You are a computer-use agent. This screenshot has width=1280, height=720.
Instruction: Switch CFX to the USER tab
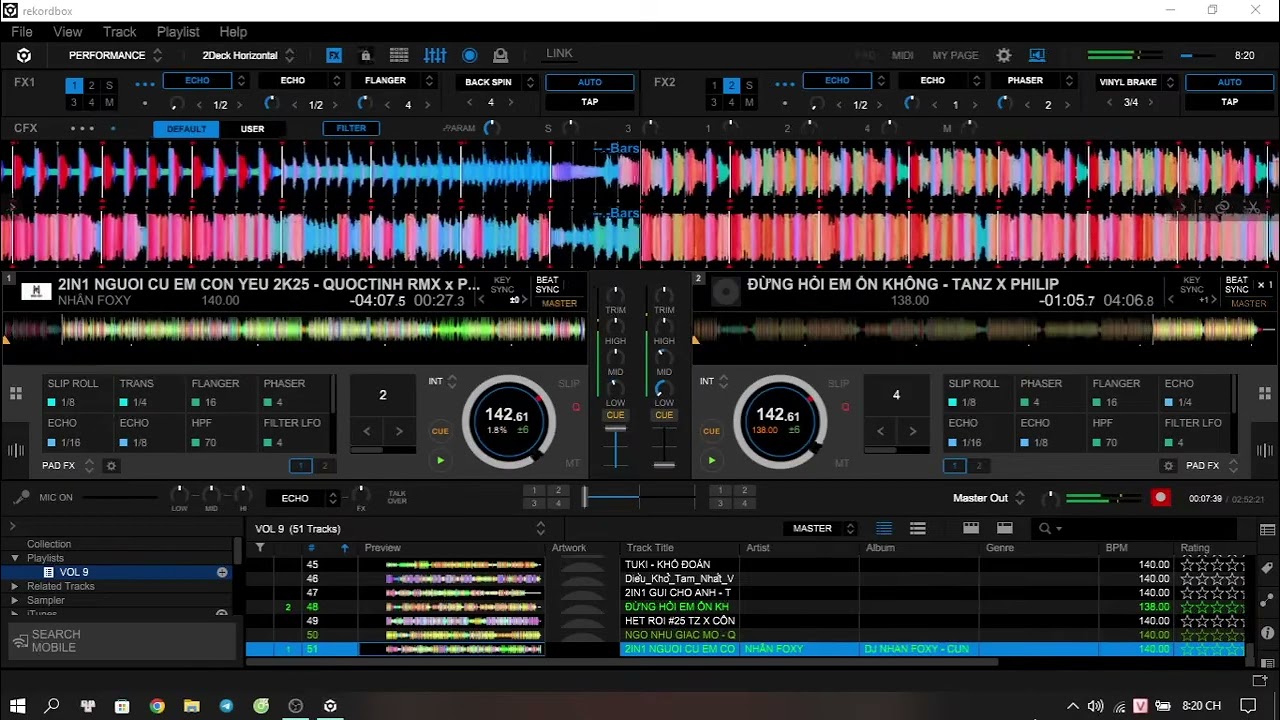tap(253, 129)
